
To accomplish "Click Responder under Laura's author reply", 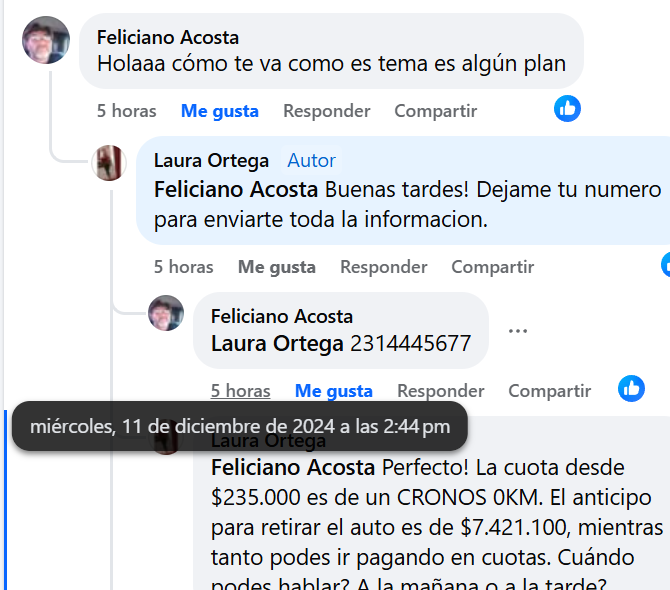I will tap(383, 267).
